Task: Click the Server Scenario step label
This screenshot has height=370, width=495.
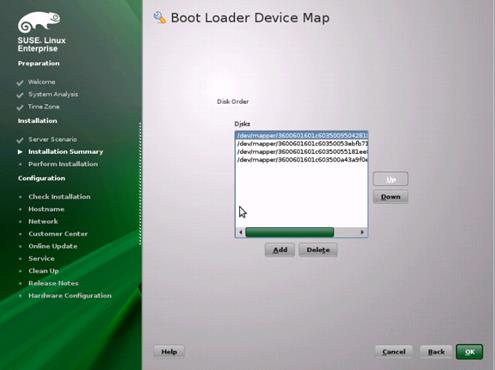Action: (x=52, y=139)
